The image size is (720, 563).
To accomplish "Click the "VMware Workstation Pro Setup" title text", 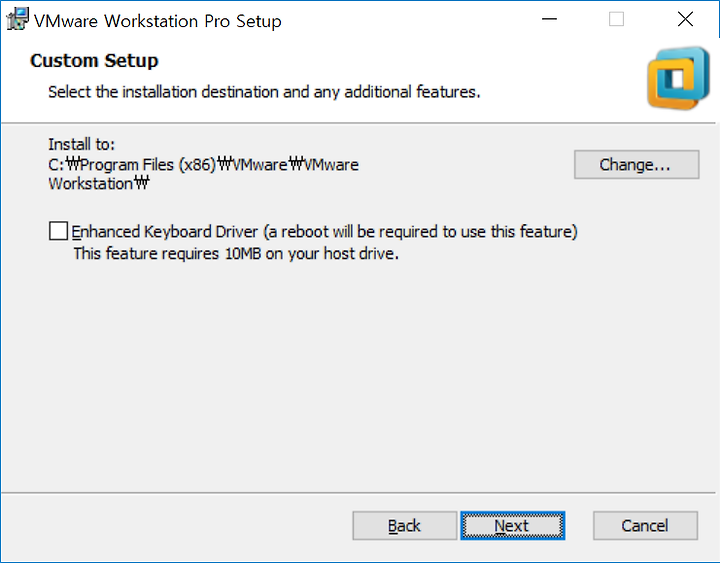I will pos(158,21).
